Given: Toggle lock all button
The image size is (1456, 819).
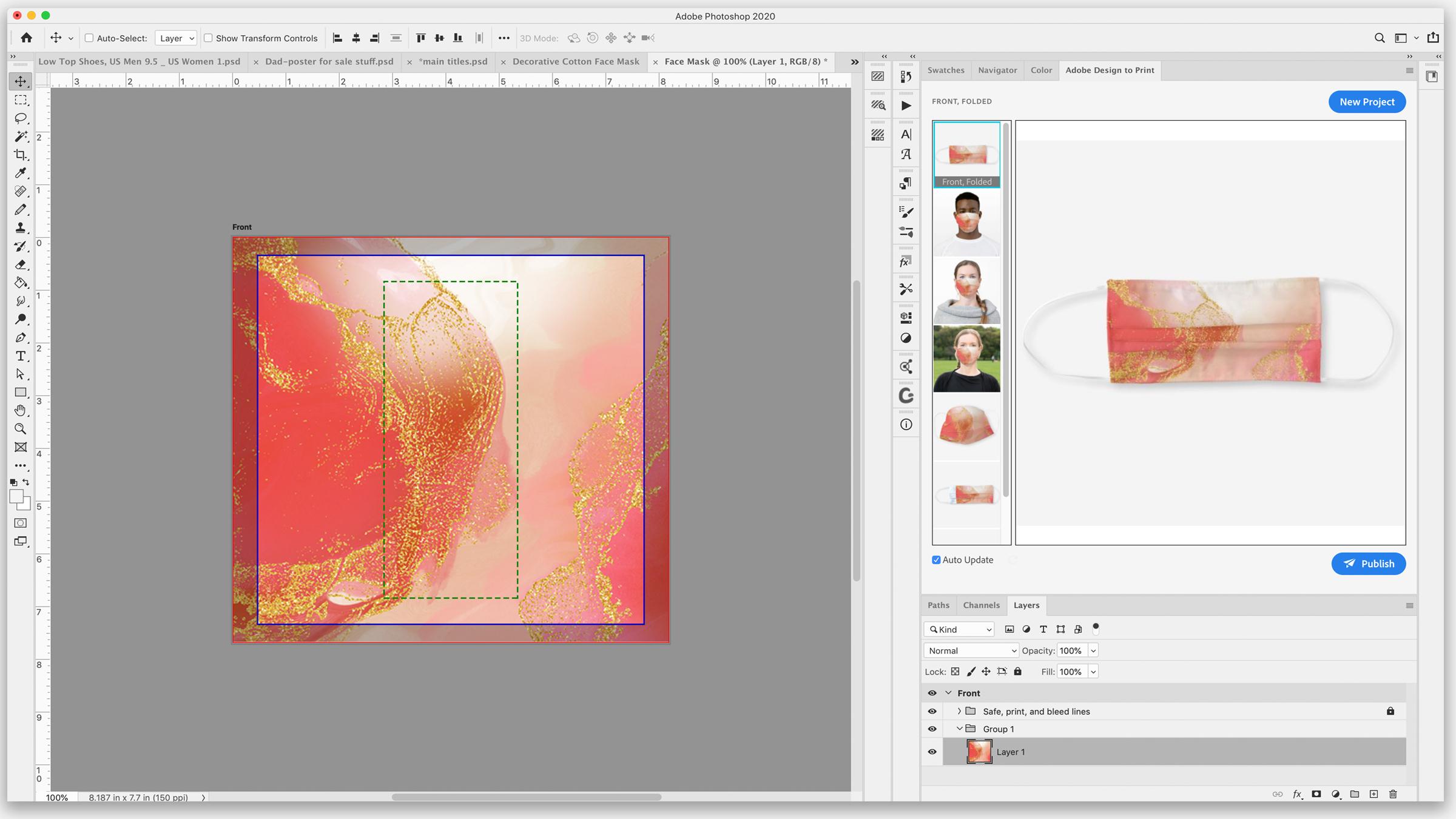Looking at the screenshot, I should coord(1018,672).
